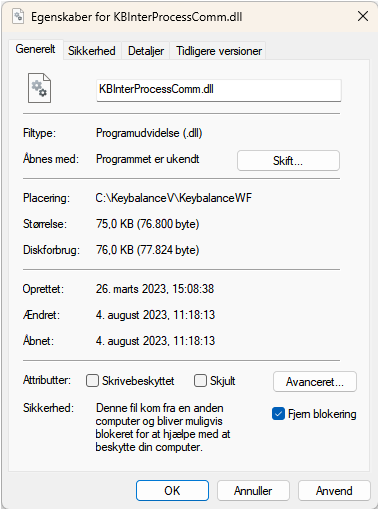
Task: Click the Skift... button
Action: (288, 161)
